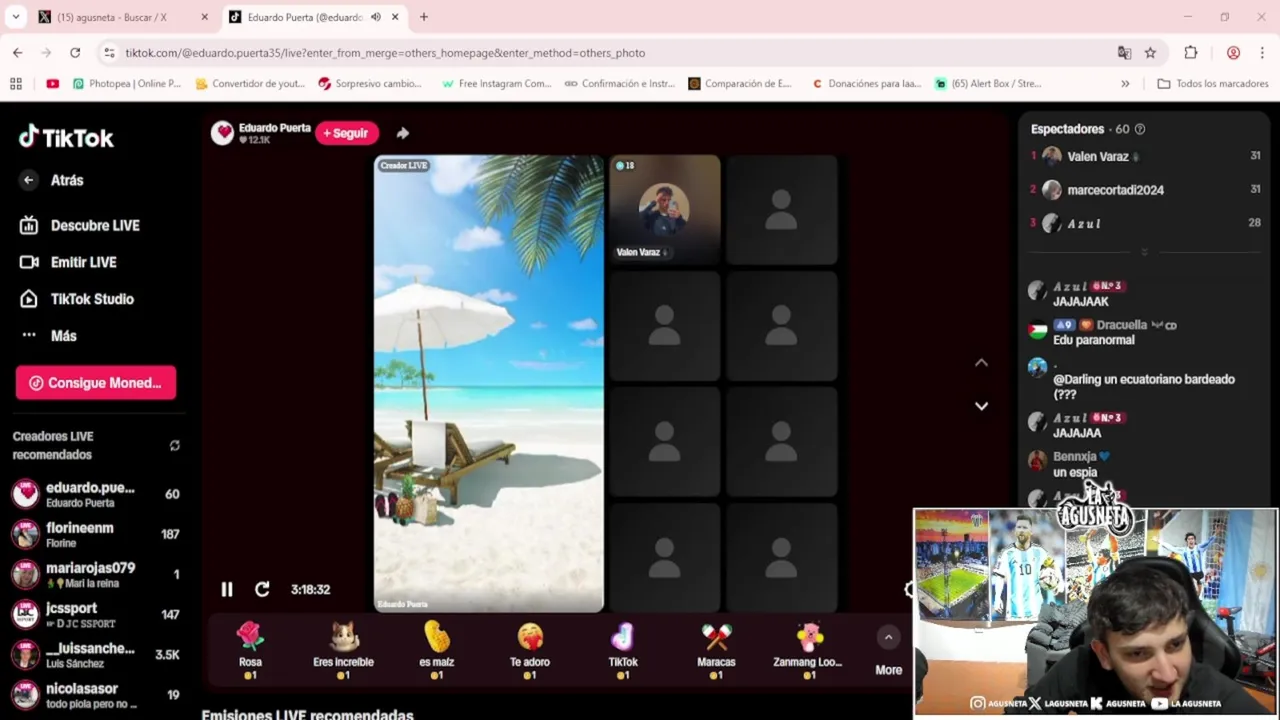Open Emitir LIVE in the sidebar
1280x720 pixels.
tap(68, 262)
